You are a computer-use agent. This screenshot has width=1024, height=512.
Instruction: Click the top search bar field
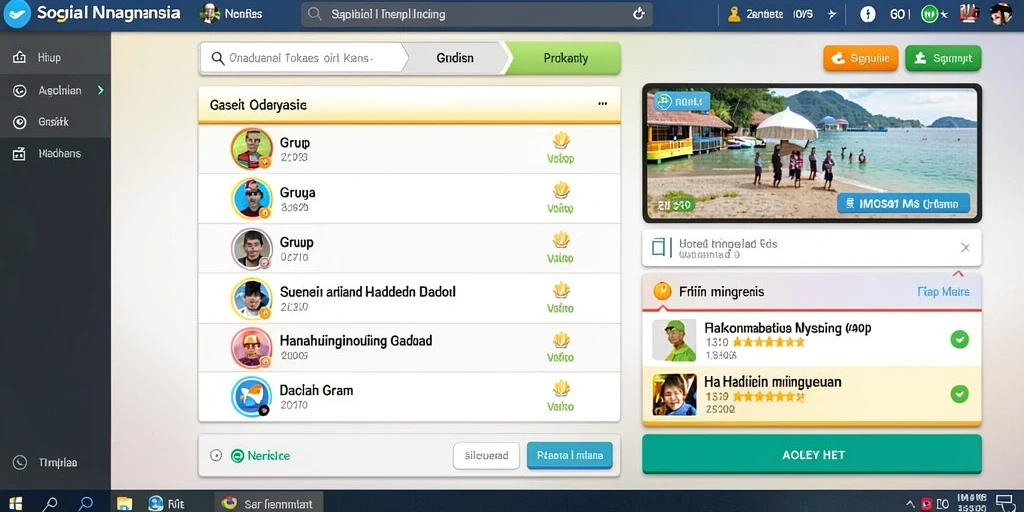pyautogui.click(x=477, y=14)
